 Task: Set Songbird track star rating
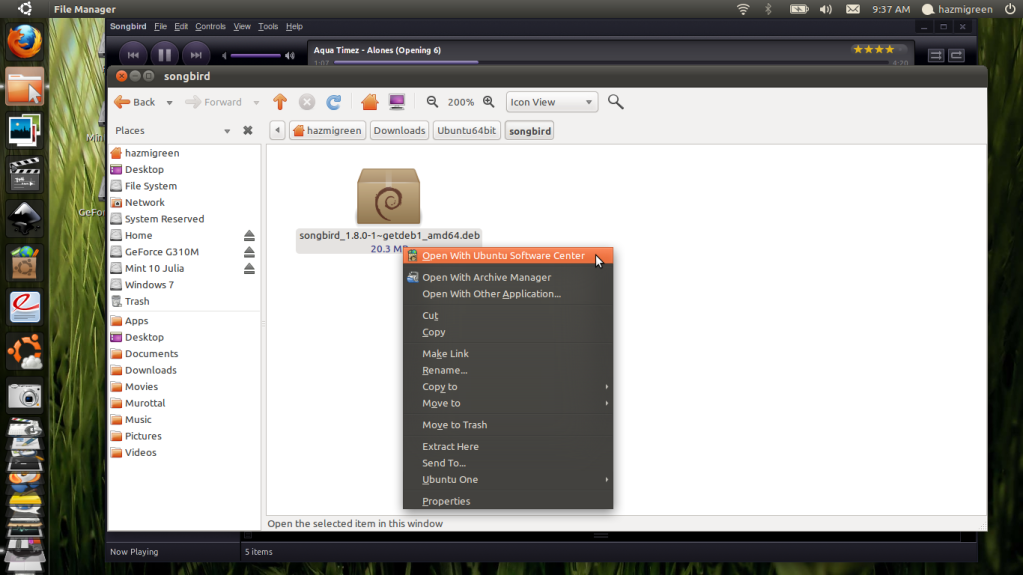click(x=879, y=50)
